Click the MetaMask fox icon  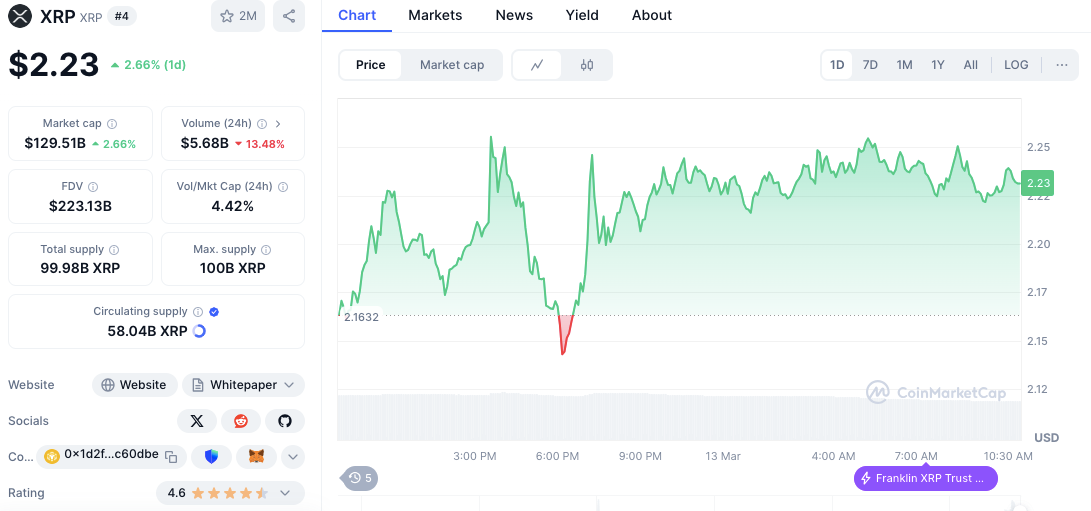pos(256,456)
